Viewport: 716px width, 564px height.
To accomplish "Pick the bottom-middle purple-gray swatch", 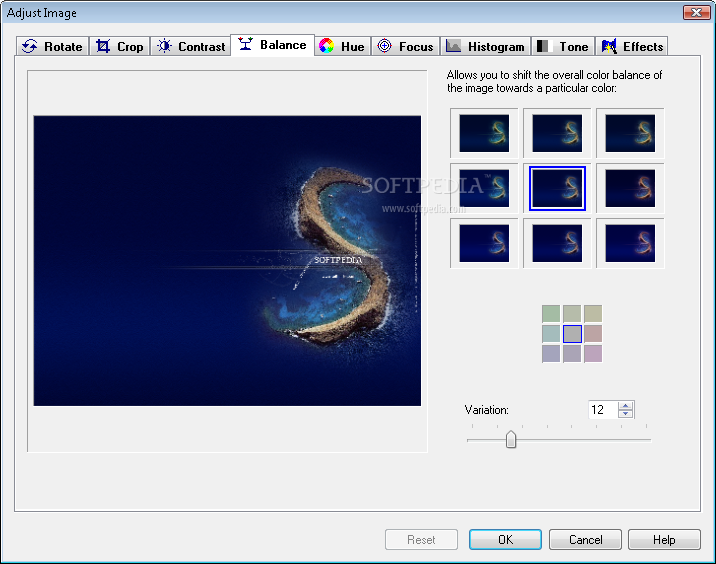I will (572, 354).
